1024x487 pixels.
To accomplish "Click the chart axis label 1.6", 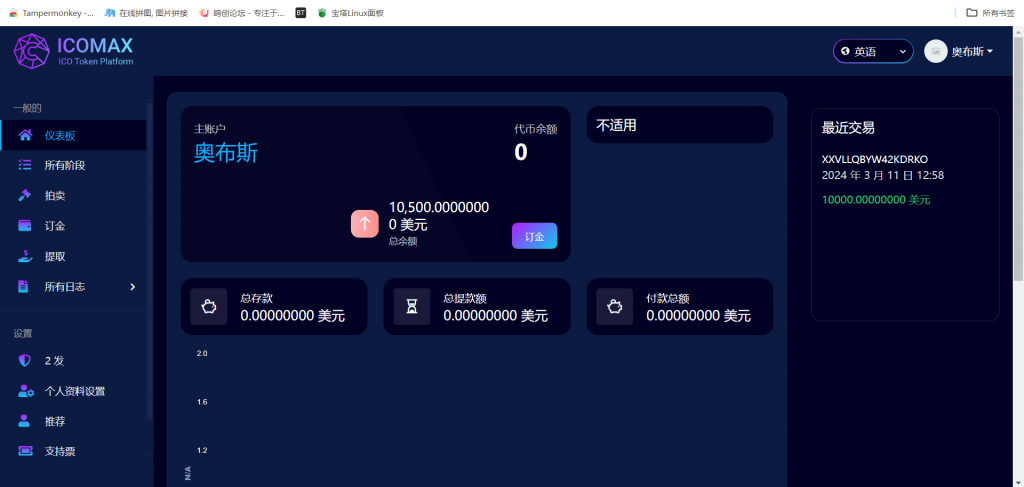I will click(x=202, y=401).
